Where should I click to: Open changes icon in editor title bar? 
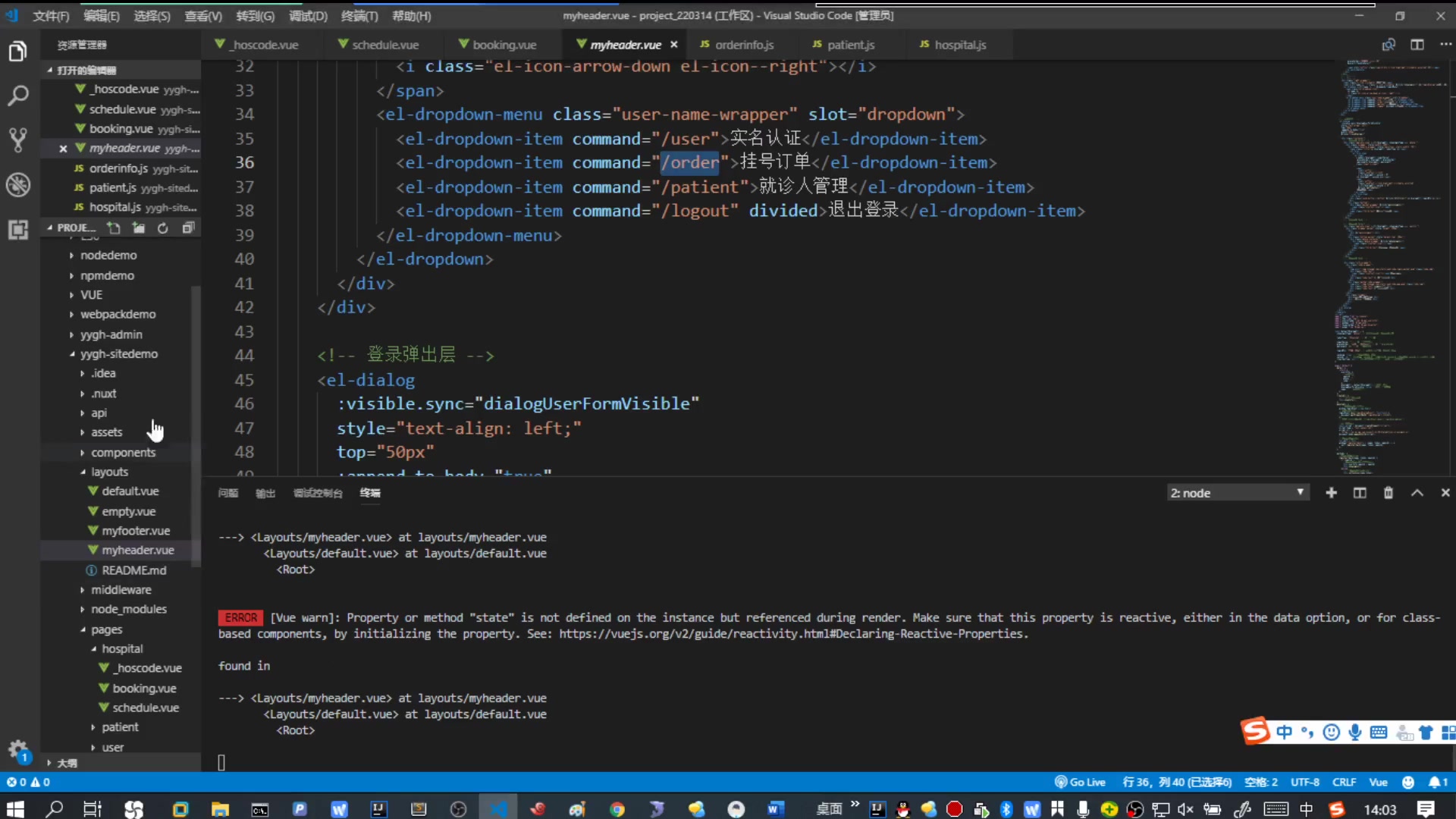(1389, 45)
